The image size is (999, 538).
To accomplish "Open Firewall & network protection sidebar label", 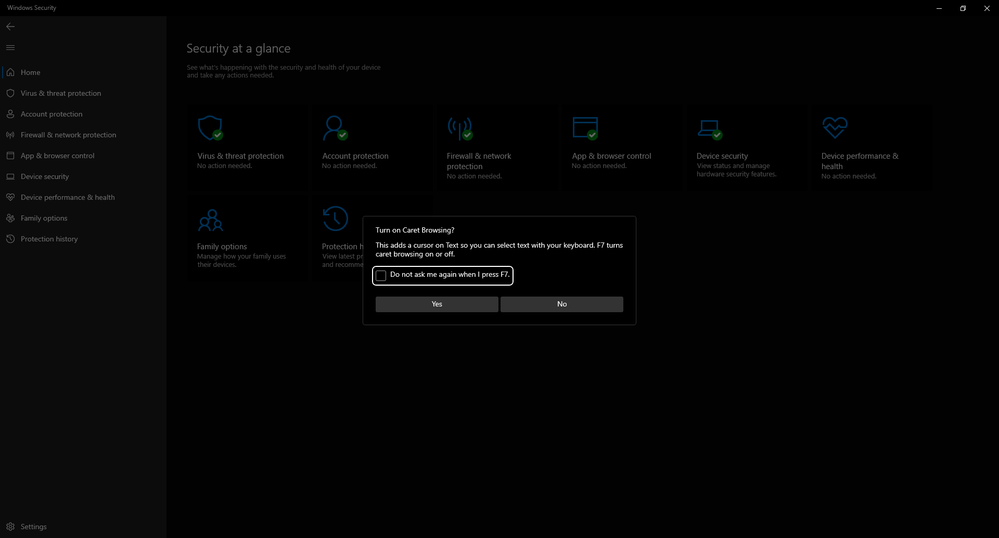I will pos(68,134).
